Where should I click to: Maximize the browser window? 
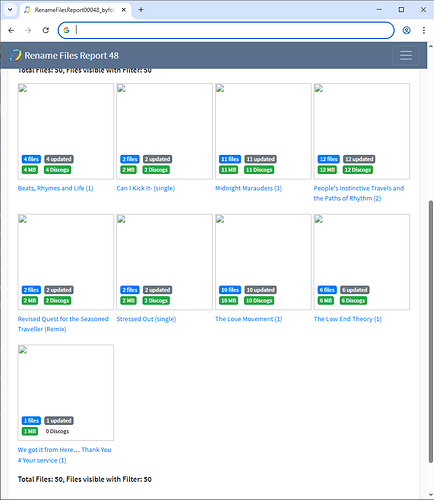401,10
